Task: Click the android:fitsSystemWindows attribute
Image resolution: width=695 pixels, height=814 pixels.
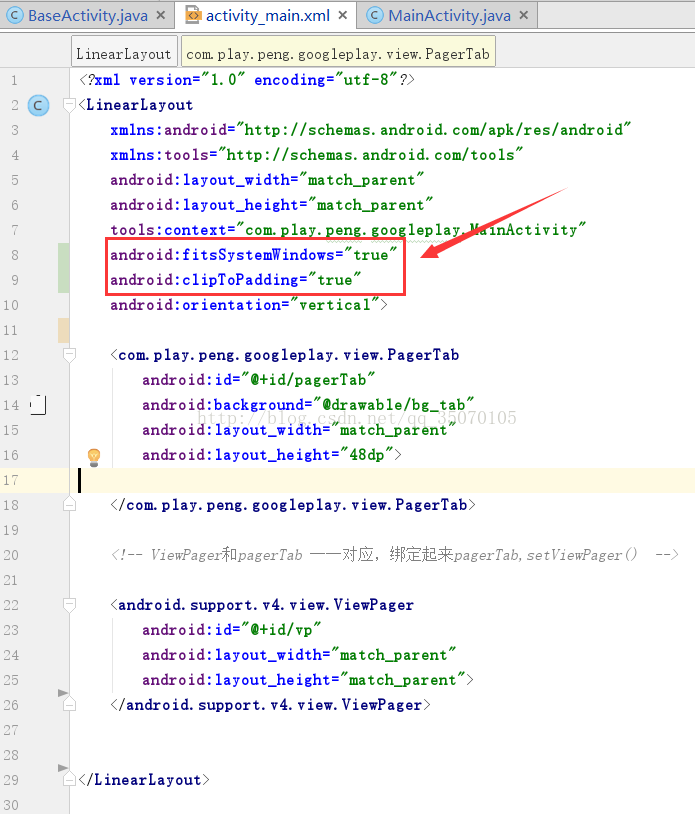Action: [x=253, y=255]
